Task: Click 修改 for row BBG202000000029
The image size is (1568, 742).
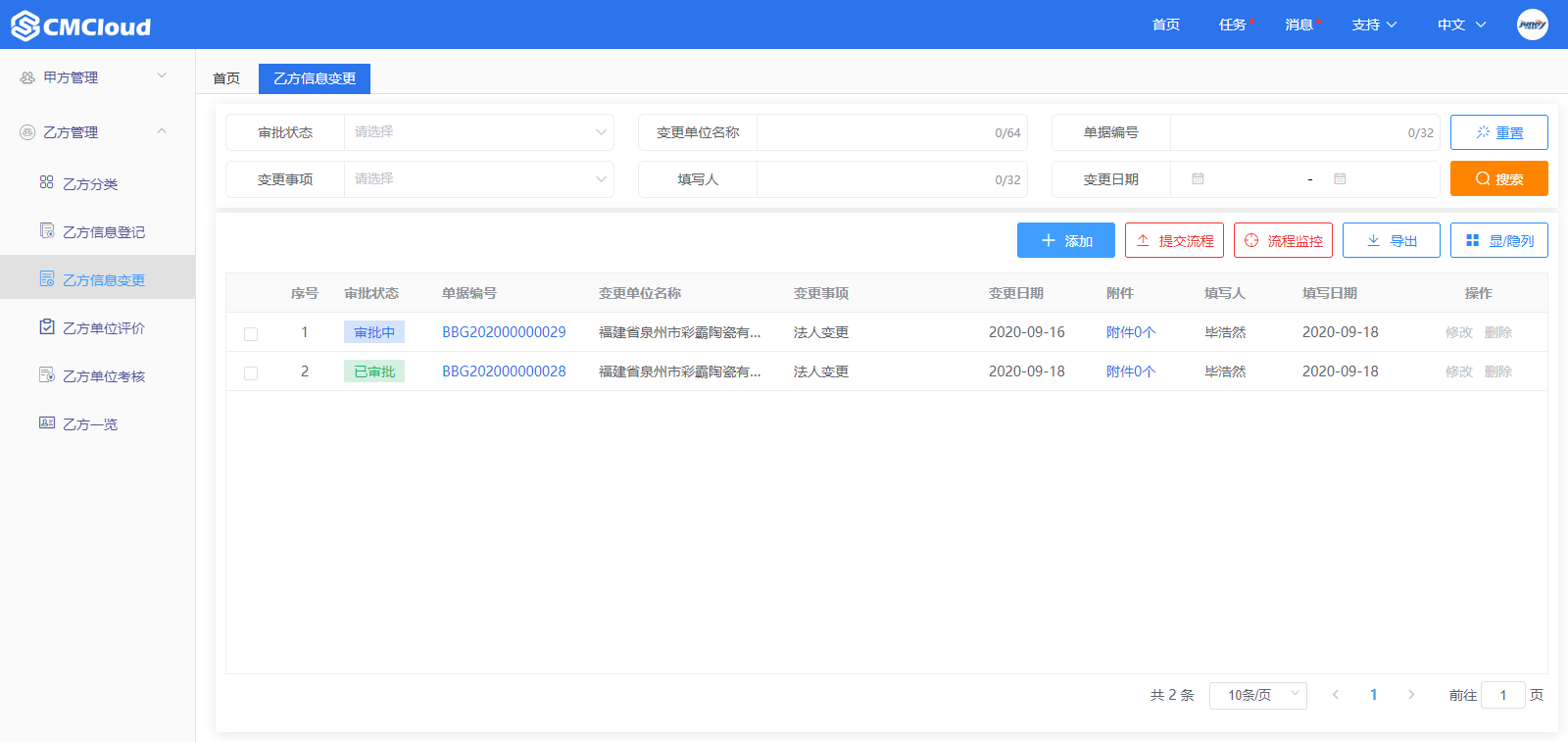Action: pos(1459,332)
